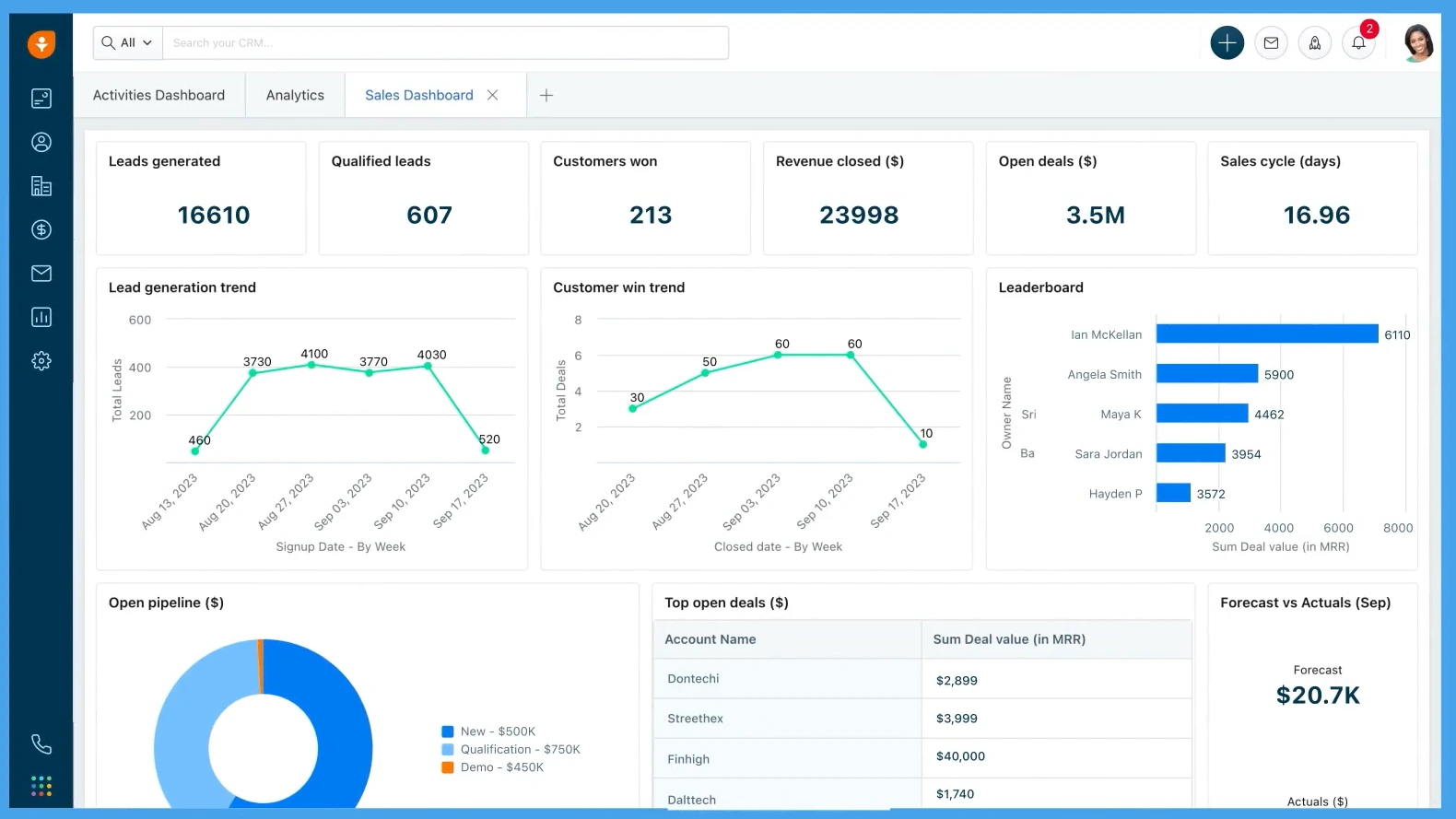Viewport: 1456px width, 819px height.
Task: Click the rocket icon in top bar
Action: 1314,43
